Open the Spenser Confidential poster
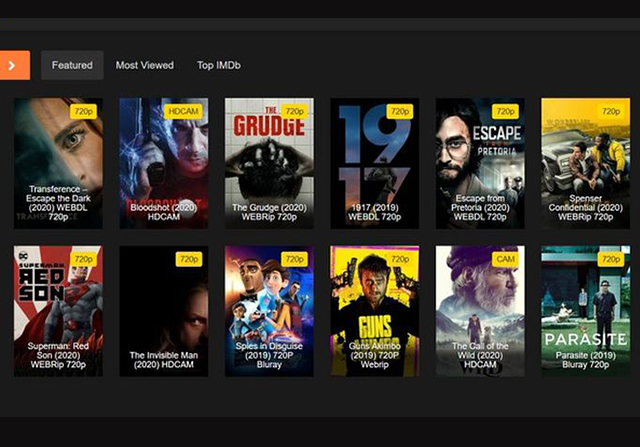Screen dimensions: 640x447 coord(586,163)
